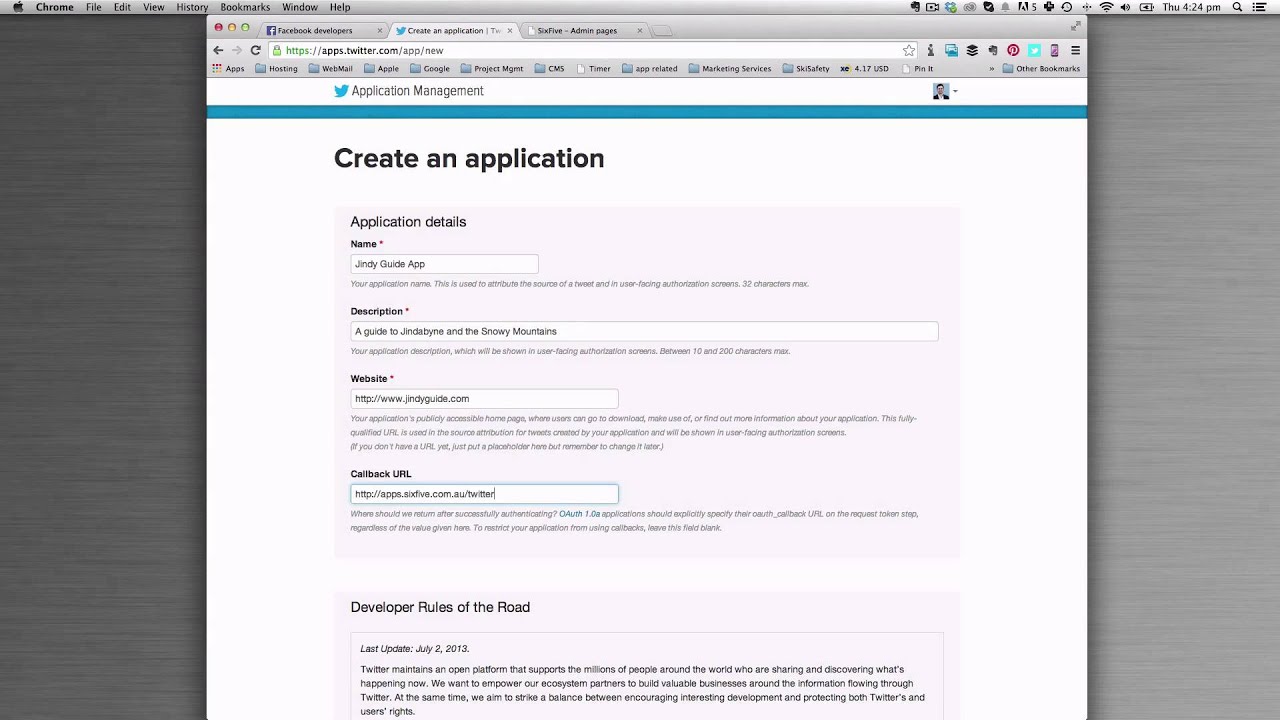Click the browser back arrow
The height and width of the screenshot is (720, 1280).
[x=218, y=50]
